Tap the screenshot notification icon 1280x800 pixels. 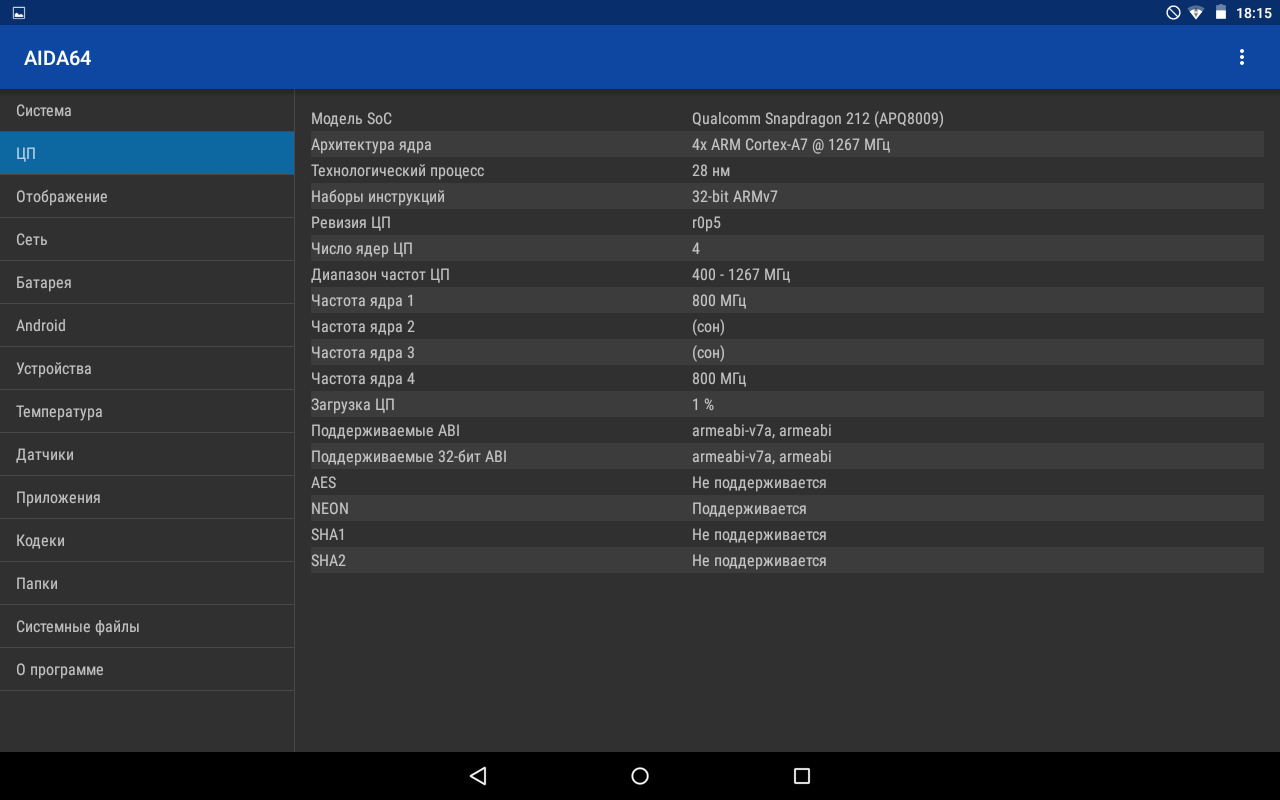[x=19, y=13]
